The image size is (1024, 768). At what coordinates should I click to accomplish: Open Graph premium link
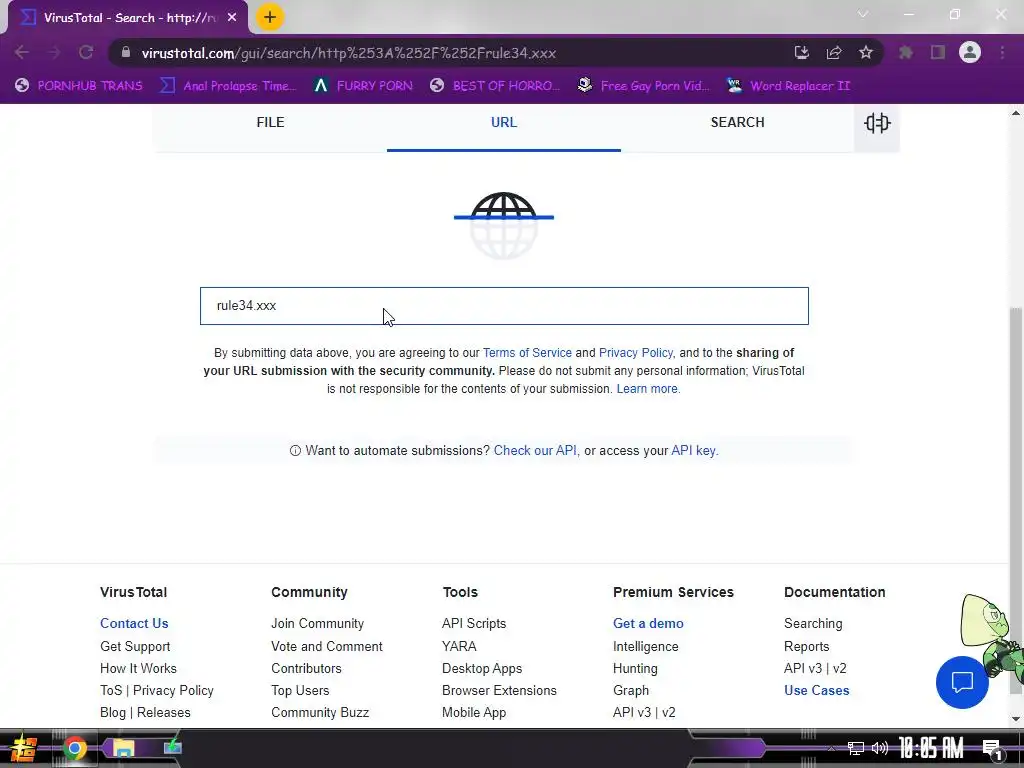[631, 690]
